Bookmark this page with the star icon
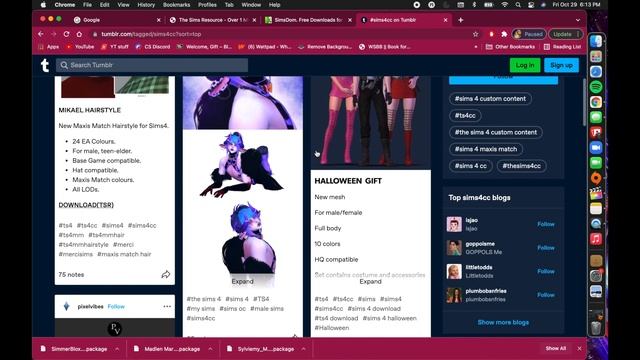 click(476, 34)
